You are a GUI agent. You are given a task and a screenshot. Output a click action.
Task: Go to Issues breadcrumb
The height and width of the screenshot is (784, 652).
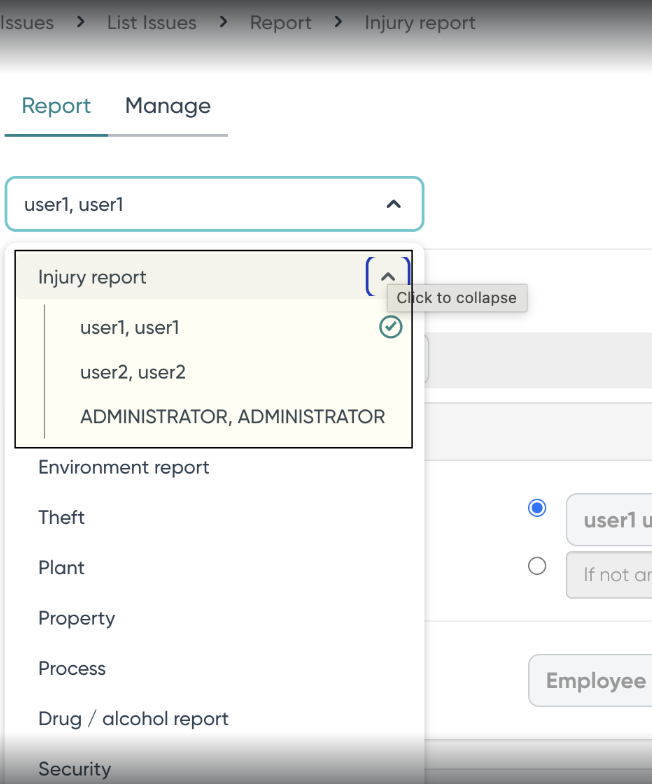point(27,22)
